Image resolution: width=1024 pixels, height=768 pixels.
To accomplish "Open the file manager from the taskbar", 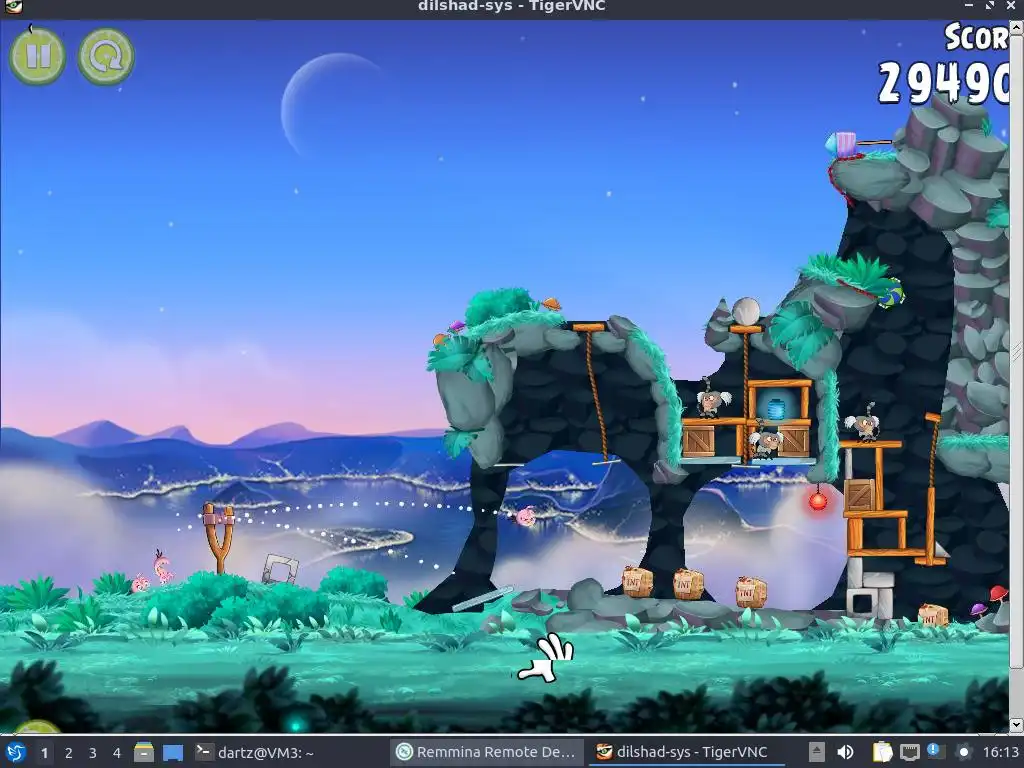I will click(144, 752).
